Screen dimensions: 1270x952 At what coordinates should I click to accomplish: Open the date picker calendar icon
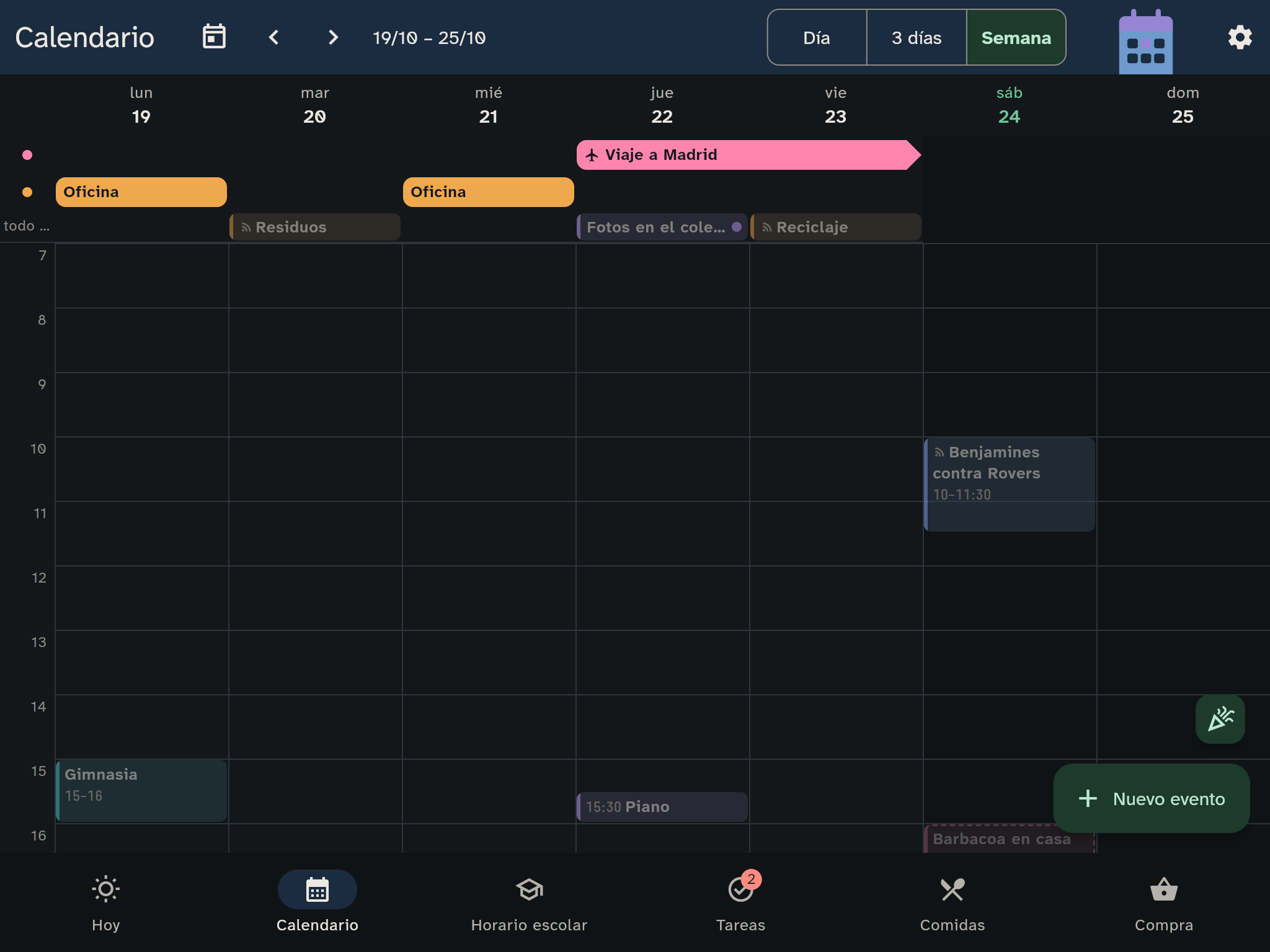(214, 37)
